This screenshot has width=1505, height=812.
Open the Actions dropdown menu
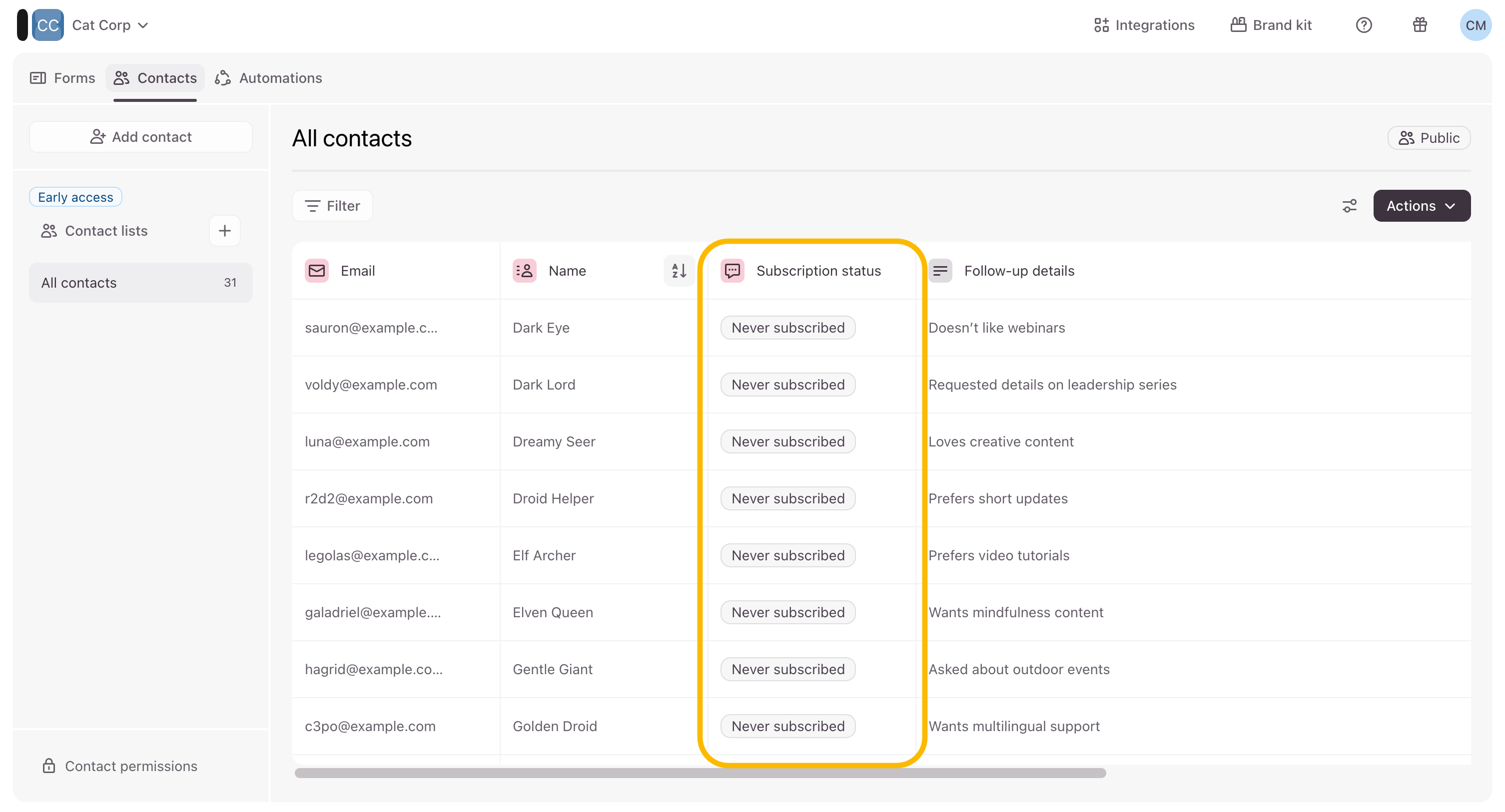tap(1422, 206)
